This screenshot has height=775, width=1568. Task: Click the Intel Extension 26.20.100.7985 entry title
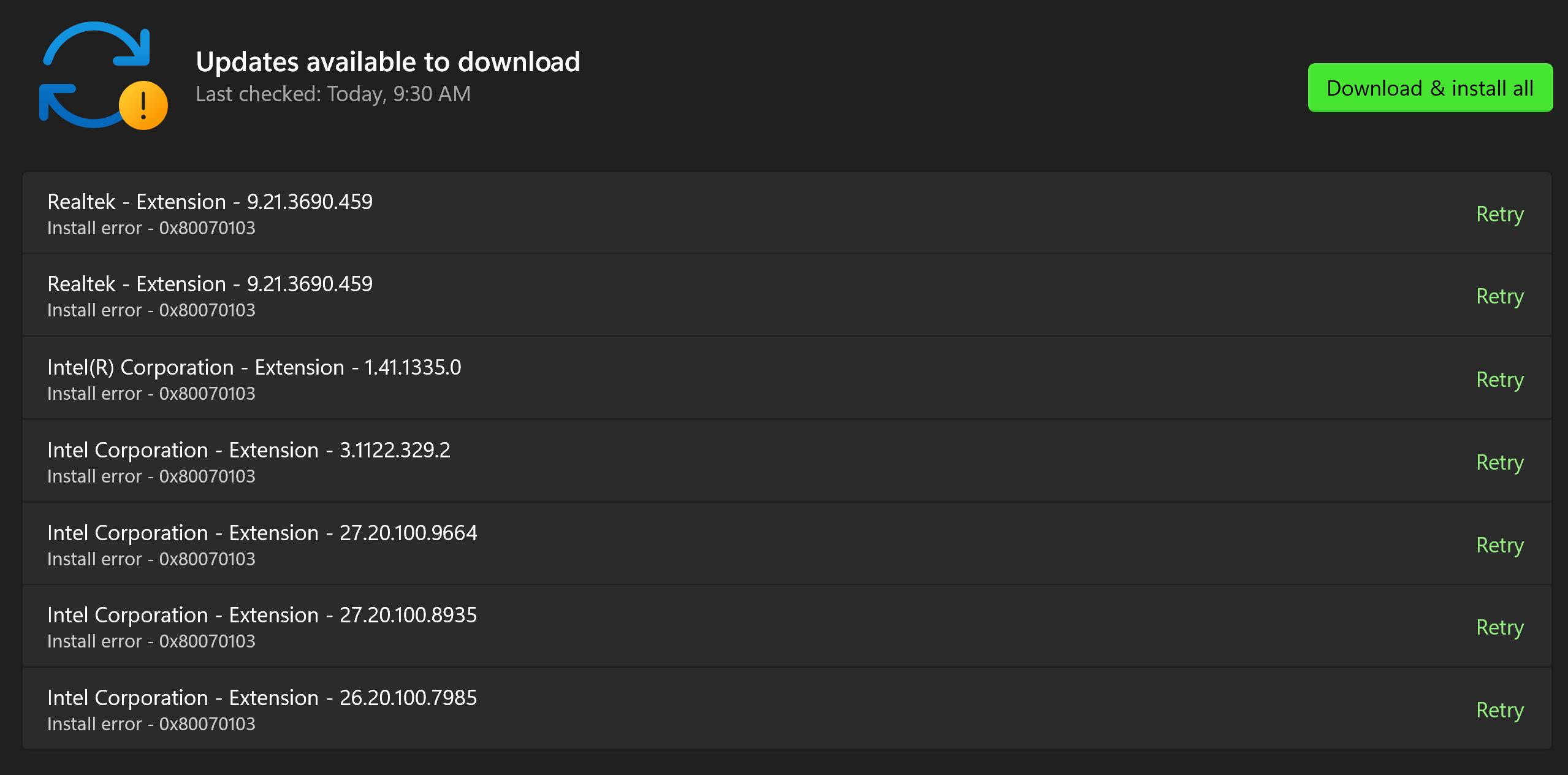262,698
